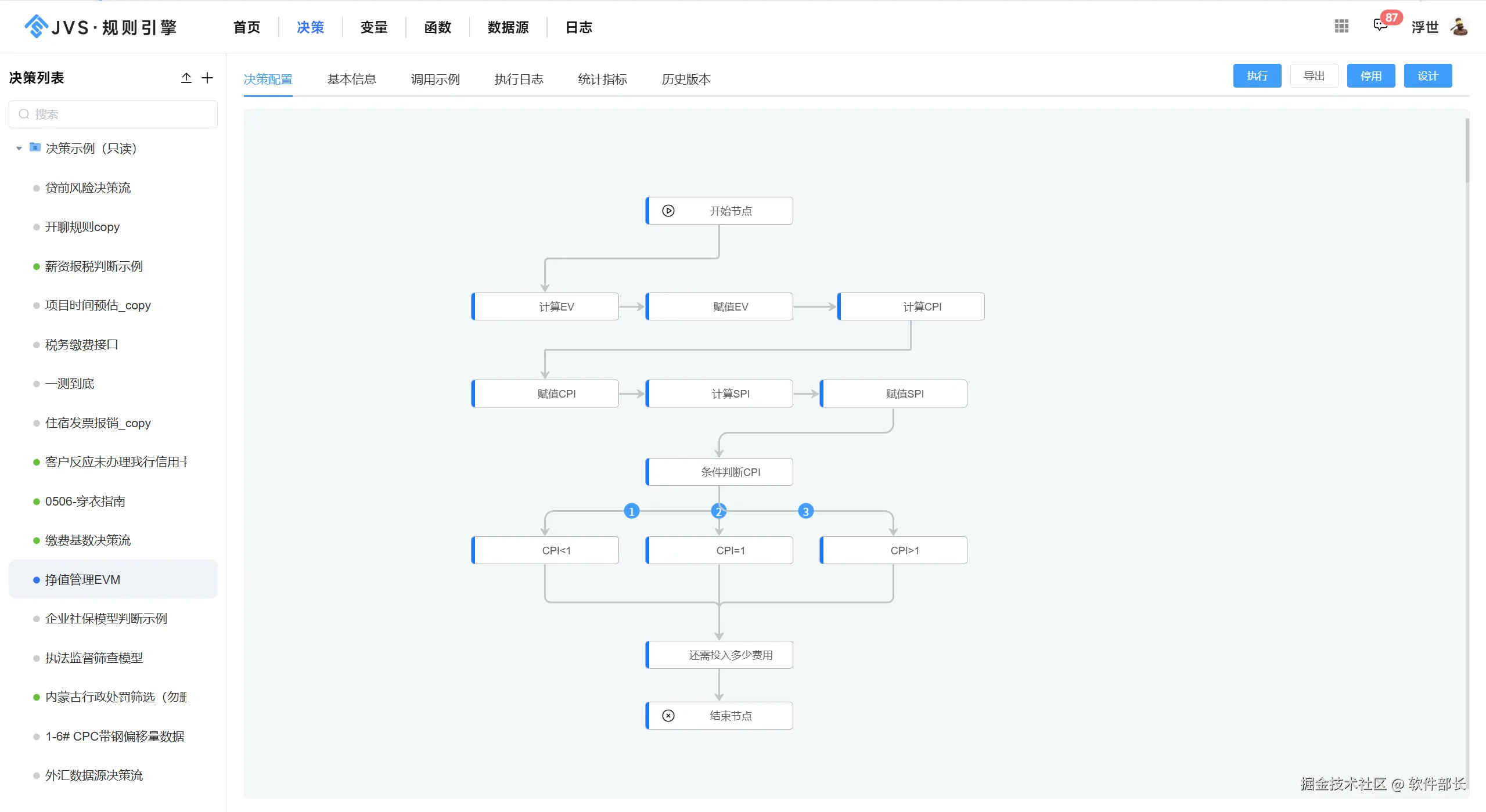Screen dimensions: 1486x812
Task: Open notifications with 87 badge
Action: click(1381, 25)
